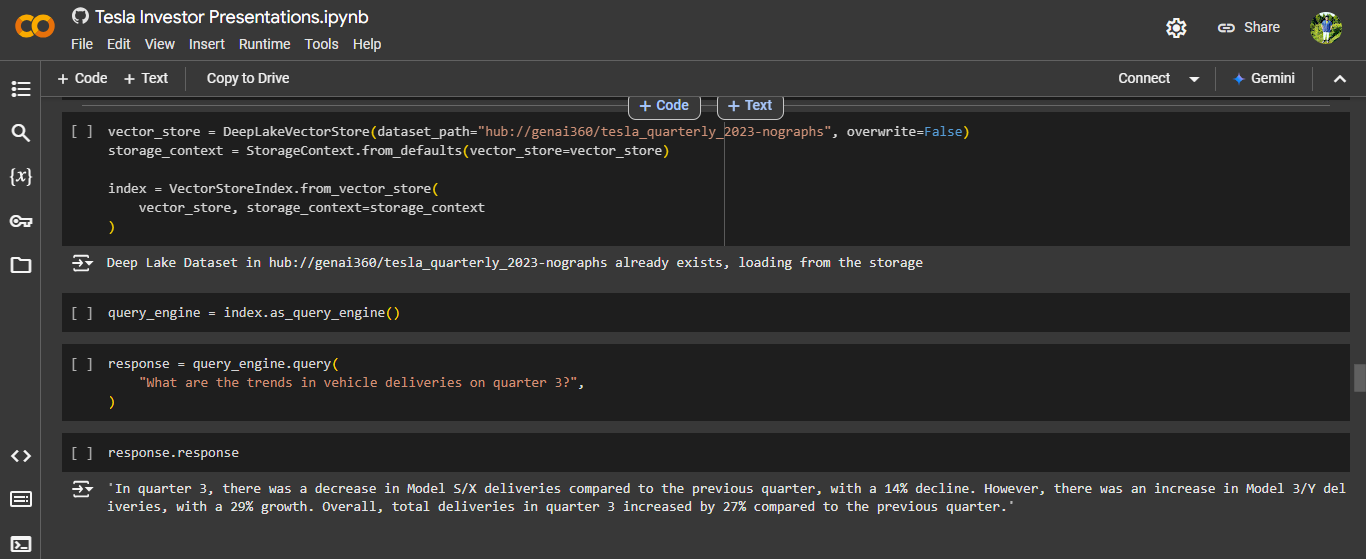Click the response output text about quarter 3
Viewport: 1366px width, 559px height.
726,498
